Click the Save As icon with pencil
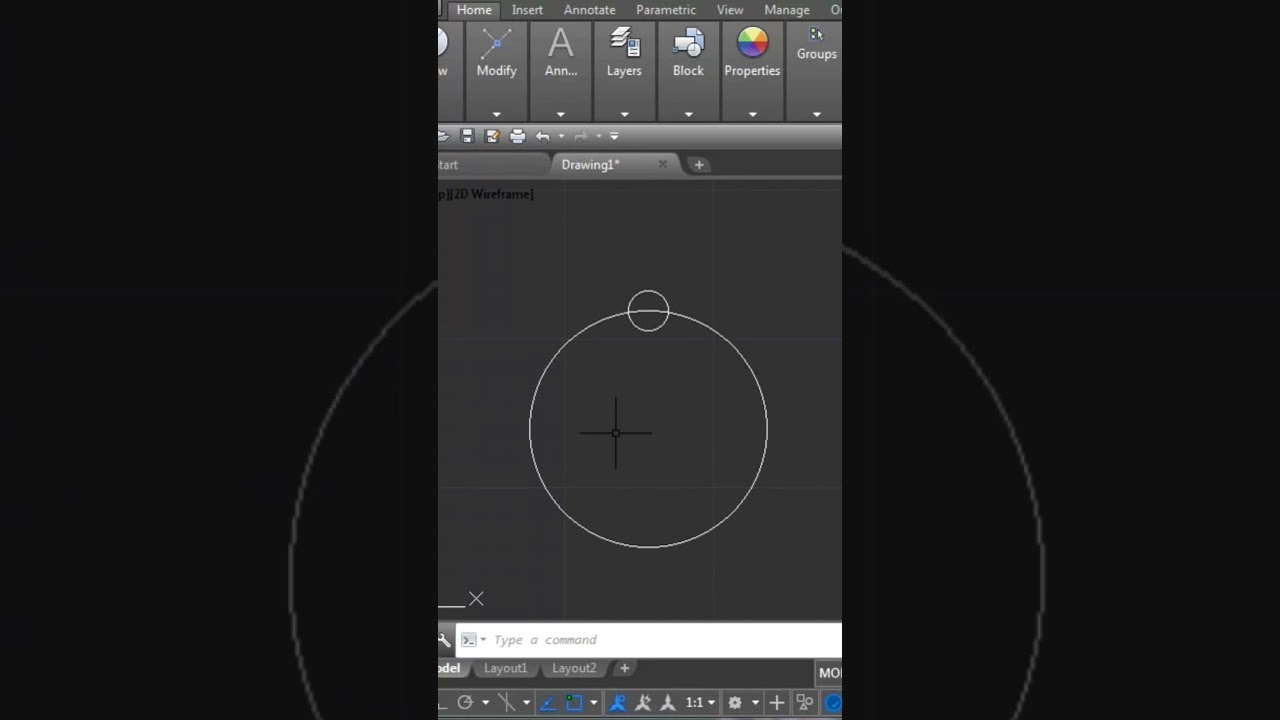The image size is (1280, 720). (x=492, y=136)
